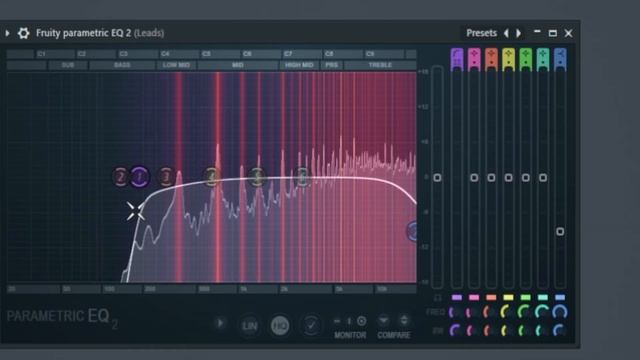
Task: Expand the plugin menu arrow beside the gear
Action: coord(7,33)
